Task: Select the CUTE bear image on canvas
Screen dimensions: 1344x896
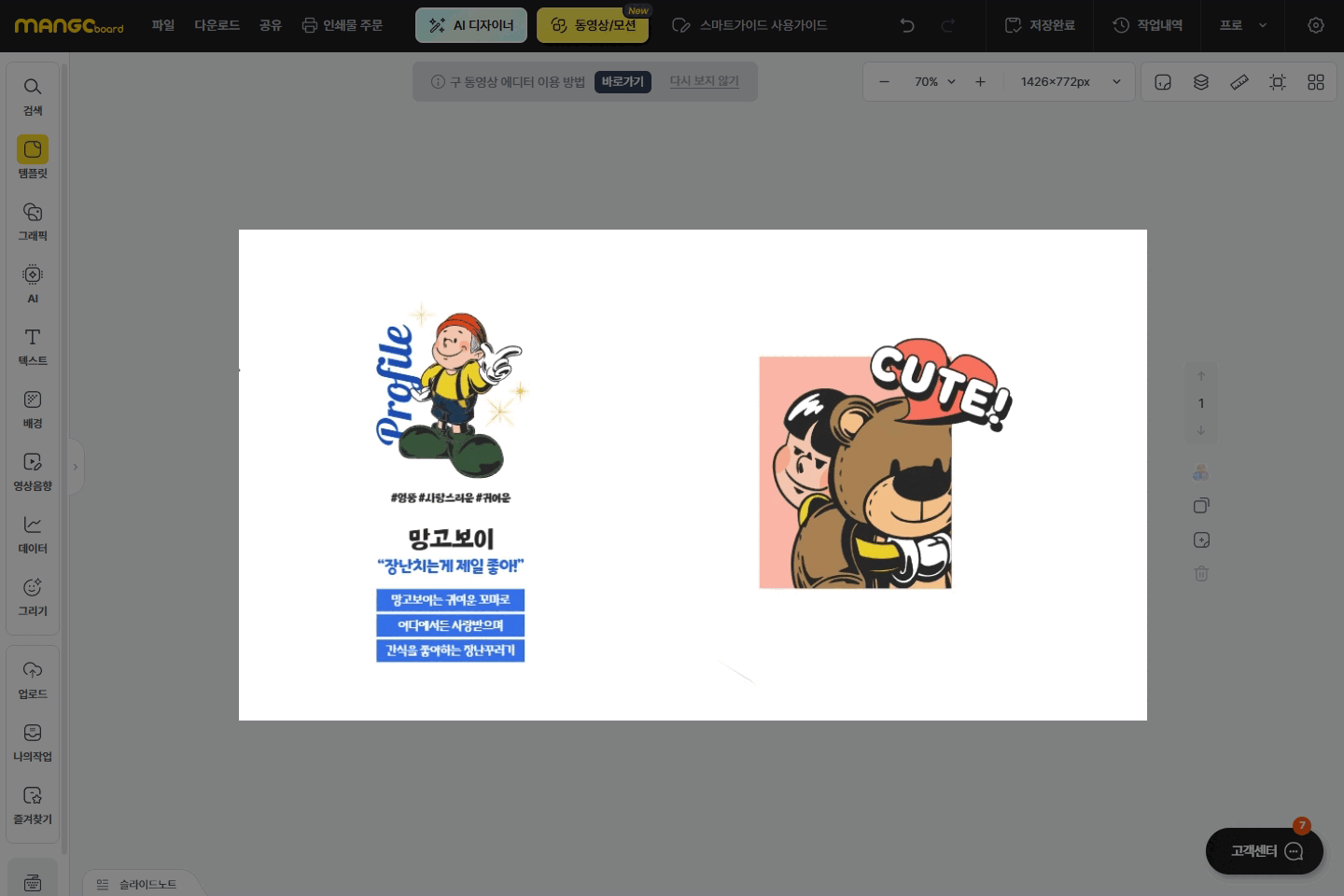Action: pos(868,476)
